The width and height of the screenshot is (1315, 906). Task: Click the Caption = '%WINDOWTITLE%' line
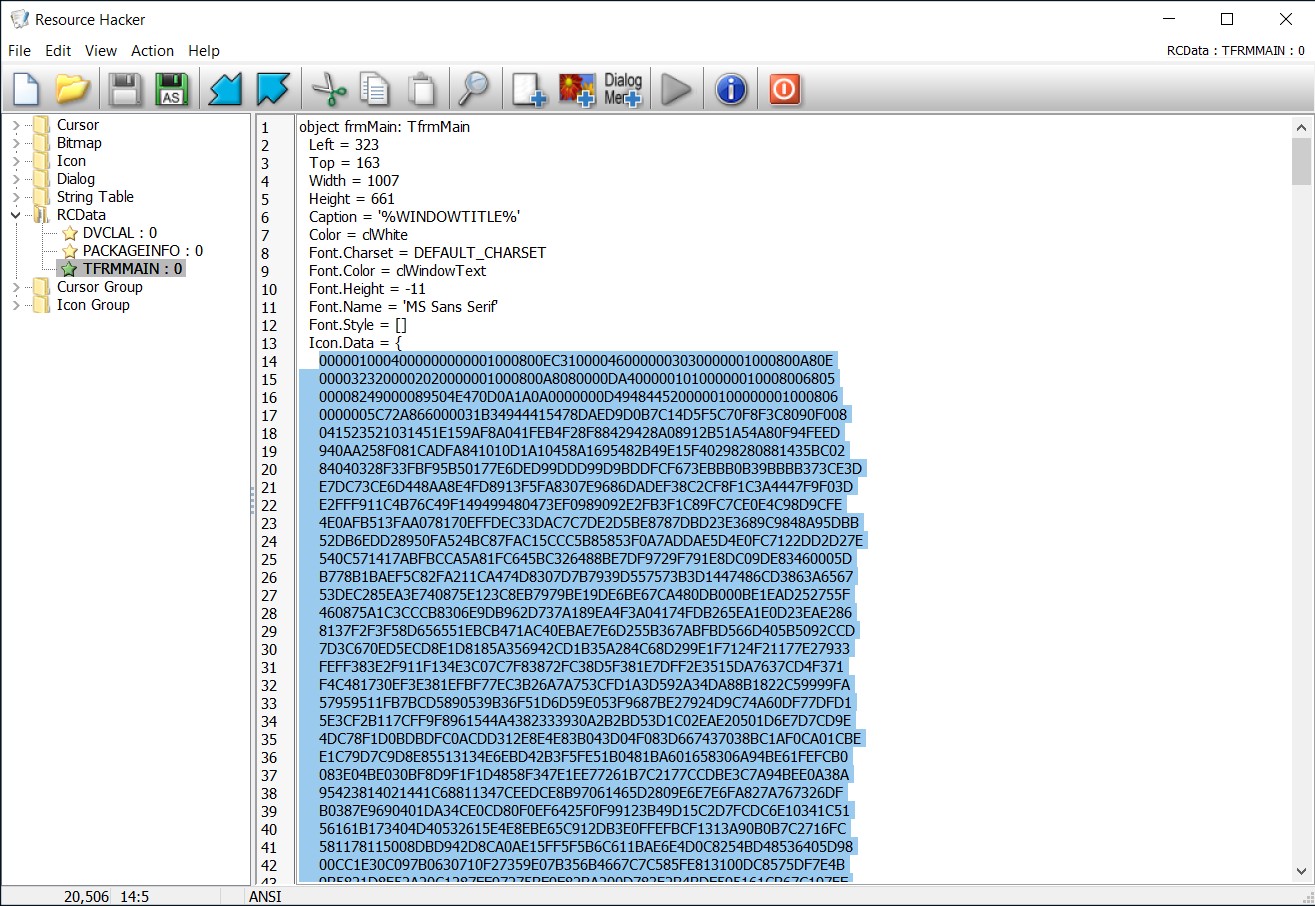point(415,217)
